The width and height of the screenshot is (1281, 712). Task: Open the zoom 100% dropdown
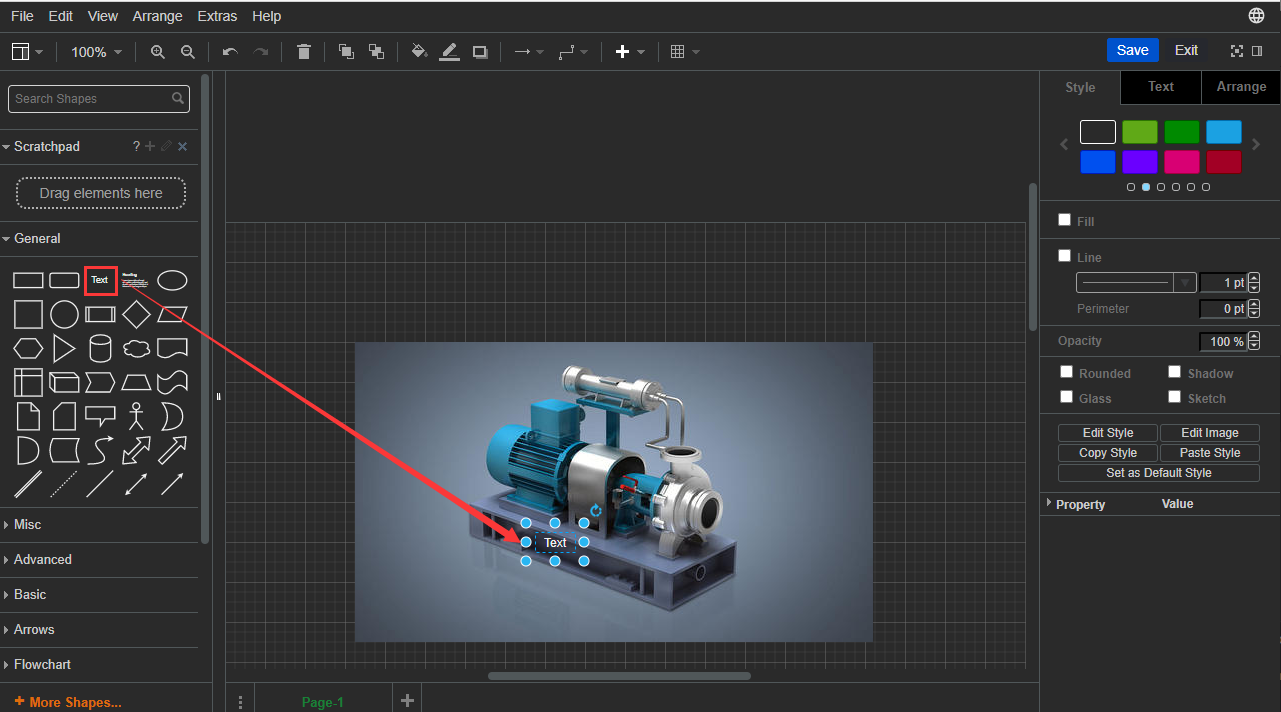click(97, 52)
